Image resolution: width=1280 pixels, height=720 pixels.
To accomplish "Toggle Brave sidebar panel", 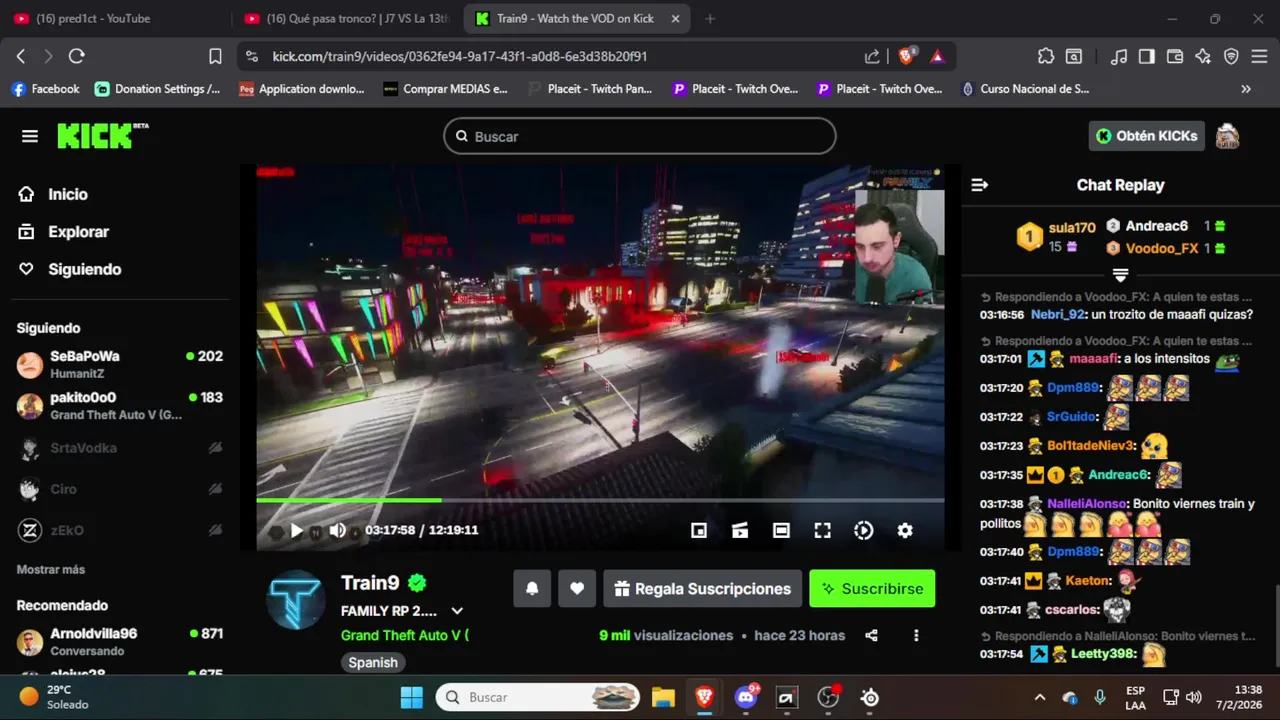I will pyautogui.click(x=1147, y=57).
